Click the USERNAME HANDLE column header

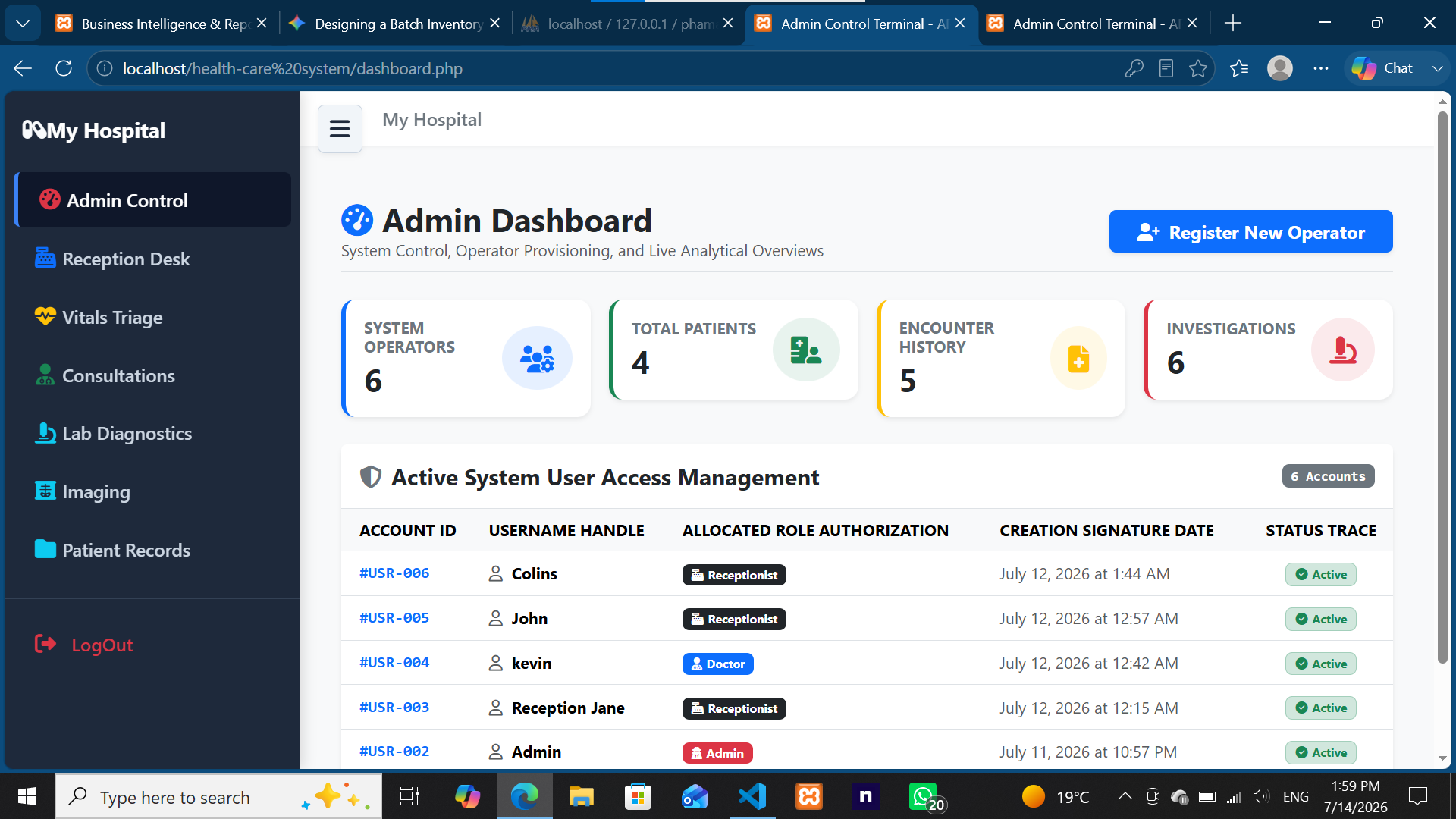[566, 531]
